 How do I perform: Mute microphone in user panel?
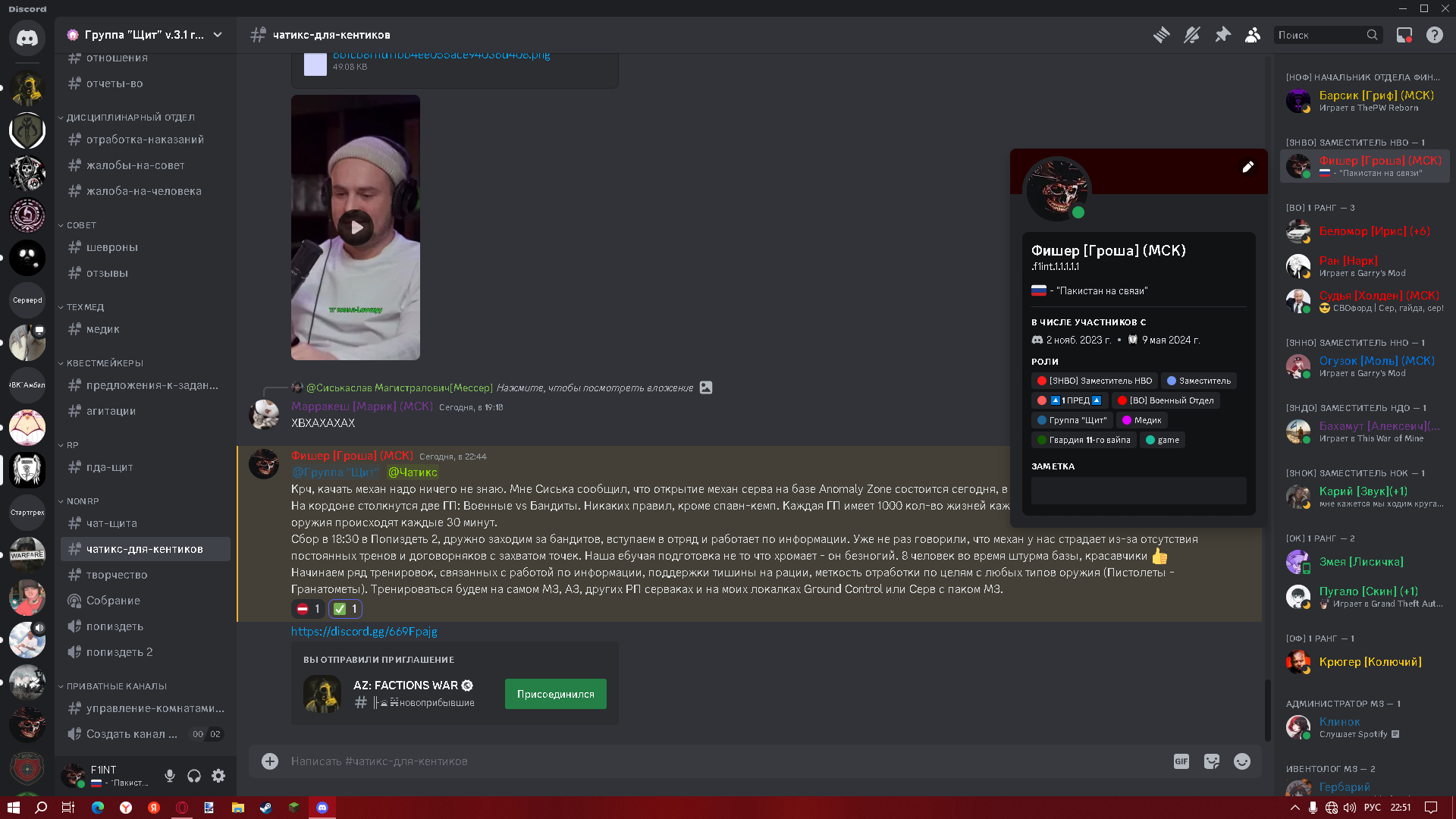pos(170,776)
